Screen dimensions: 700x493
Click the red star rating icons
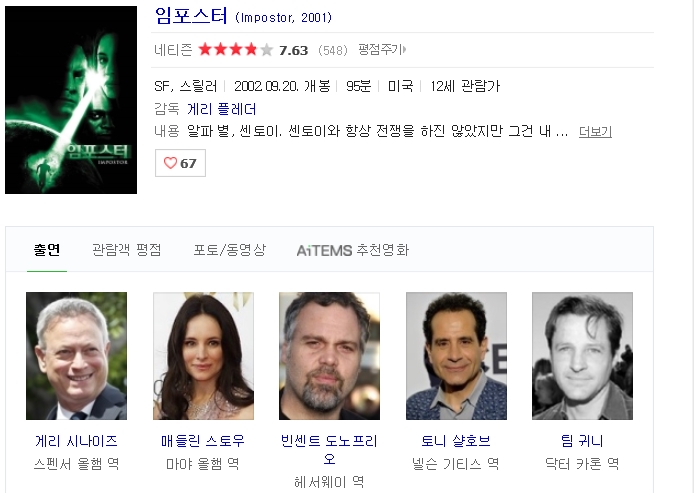click(x=235, y=50)
